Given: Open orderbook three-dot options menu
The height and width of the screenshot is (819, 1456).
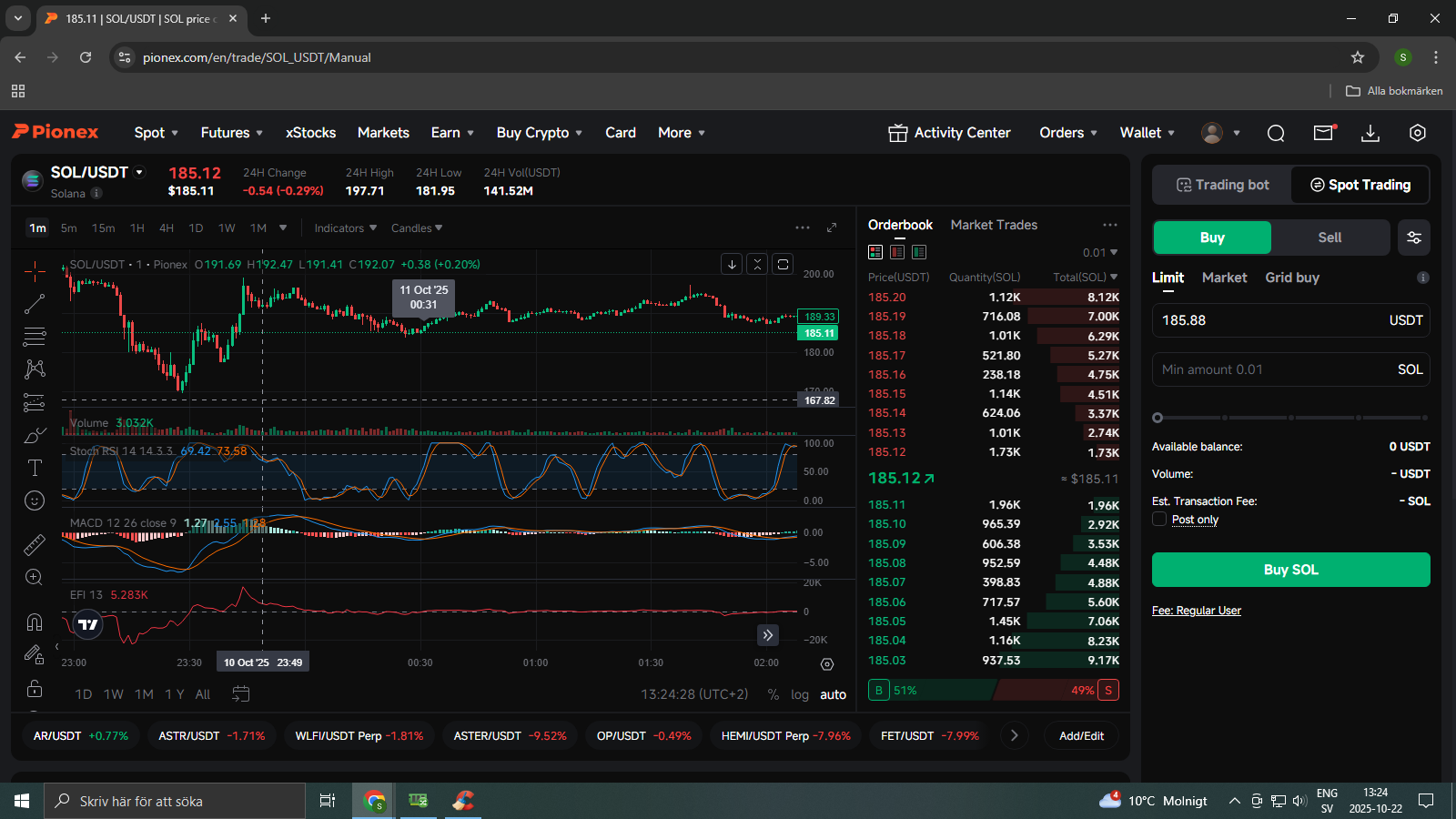Looking at the screenshot, I should 1110,225.
